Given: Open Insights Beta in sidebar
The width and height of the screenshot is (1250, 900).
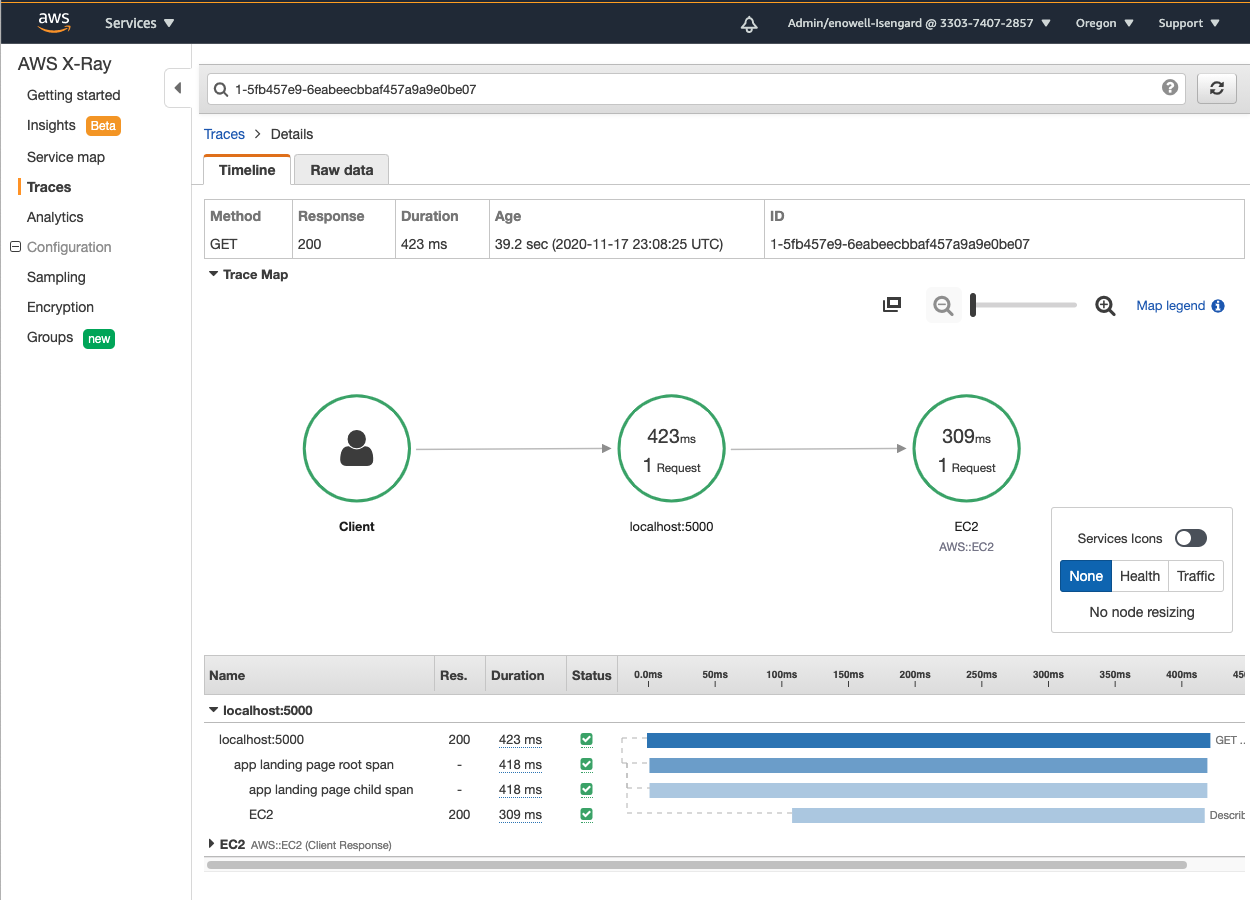Looking at the screenshot, I should 74,125.
